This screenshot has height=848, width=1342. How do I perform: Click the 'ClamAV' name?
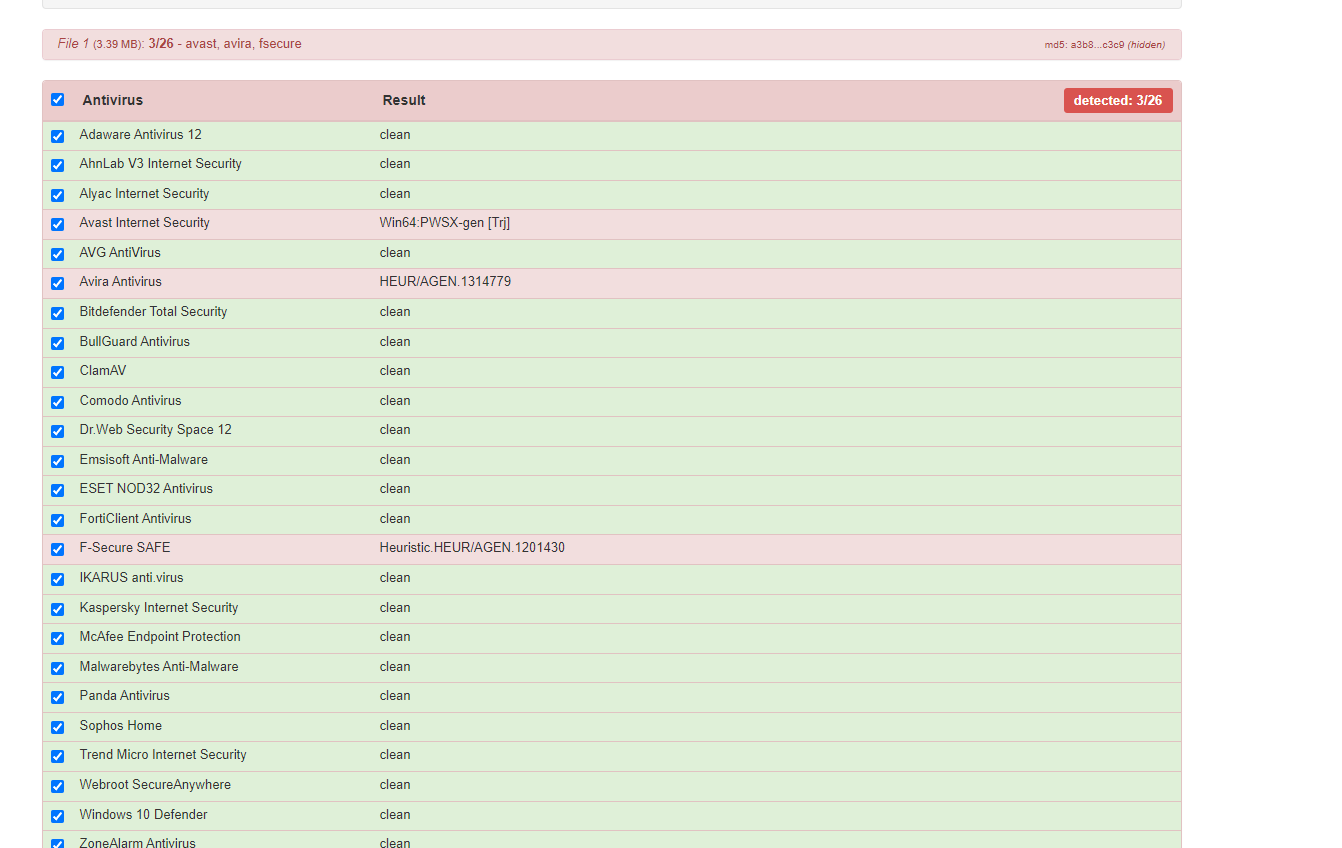(x=103, y=371)
